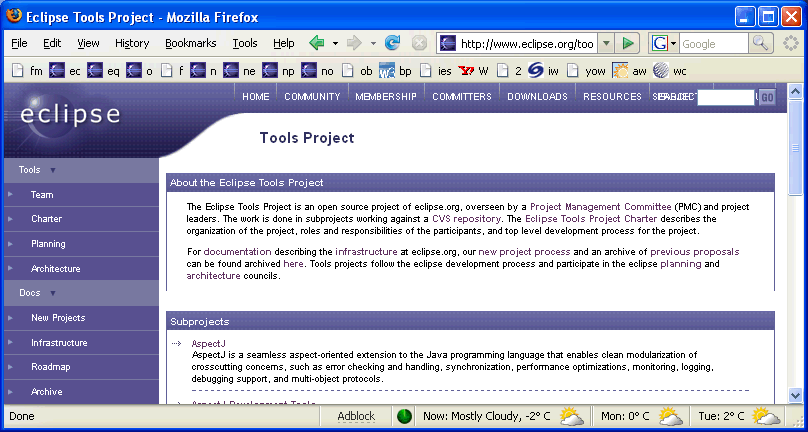Go to COMMUNITY in site navigation
Screen dimensions: 808x432
(x=312, y=96)
